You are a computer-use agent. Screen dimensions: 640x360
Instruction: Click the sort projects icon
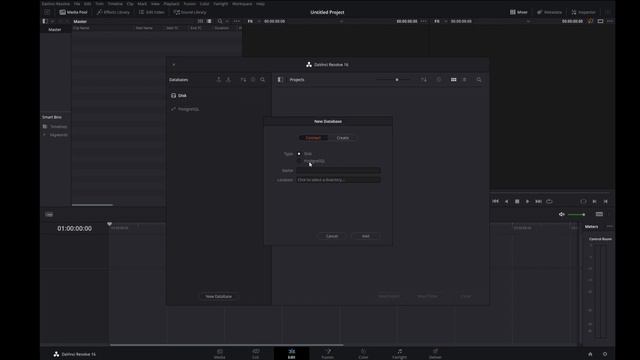(424, 80)
